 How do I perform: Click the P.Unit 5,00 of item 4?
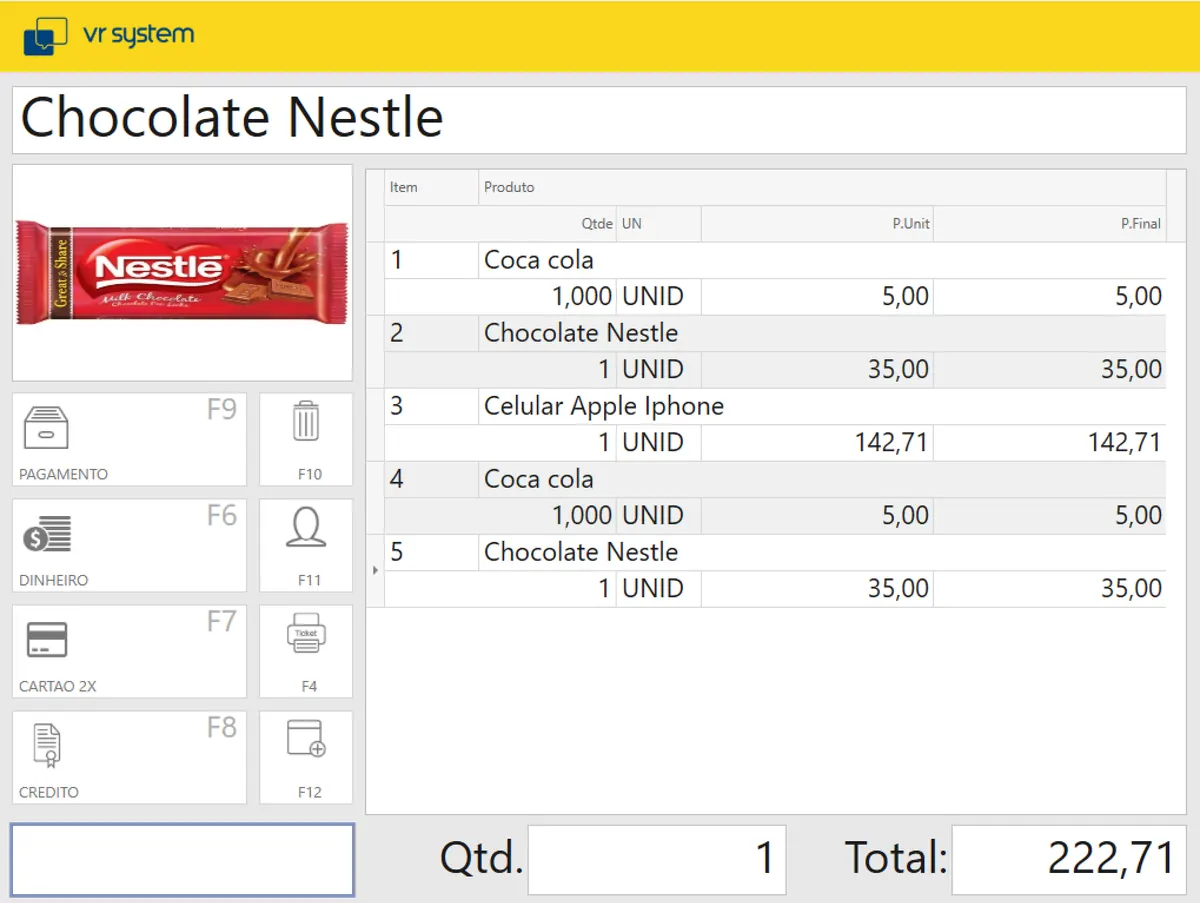tap(817, 515)
